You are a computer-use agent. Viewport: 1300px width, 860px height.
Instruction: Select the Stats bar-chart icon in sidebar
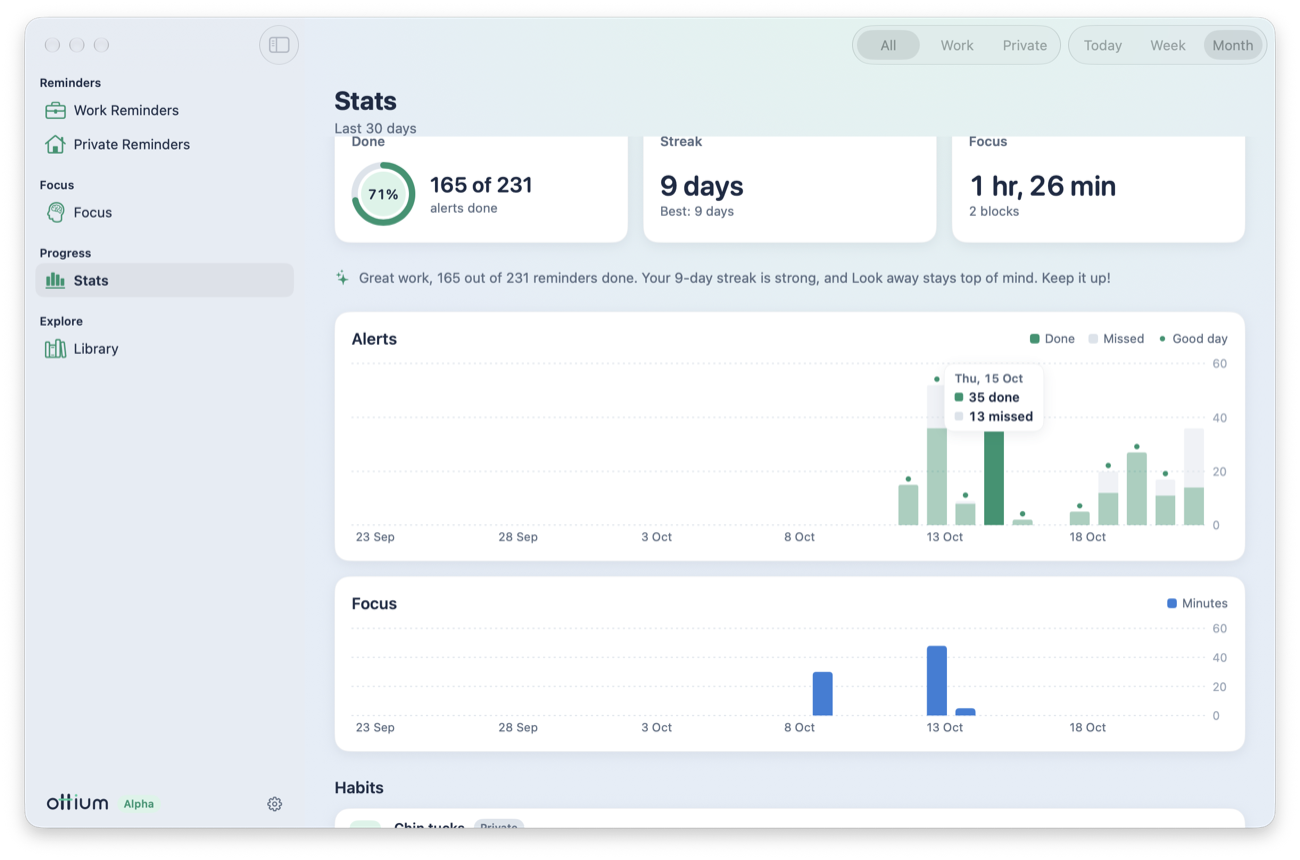(56, 280)
